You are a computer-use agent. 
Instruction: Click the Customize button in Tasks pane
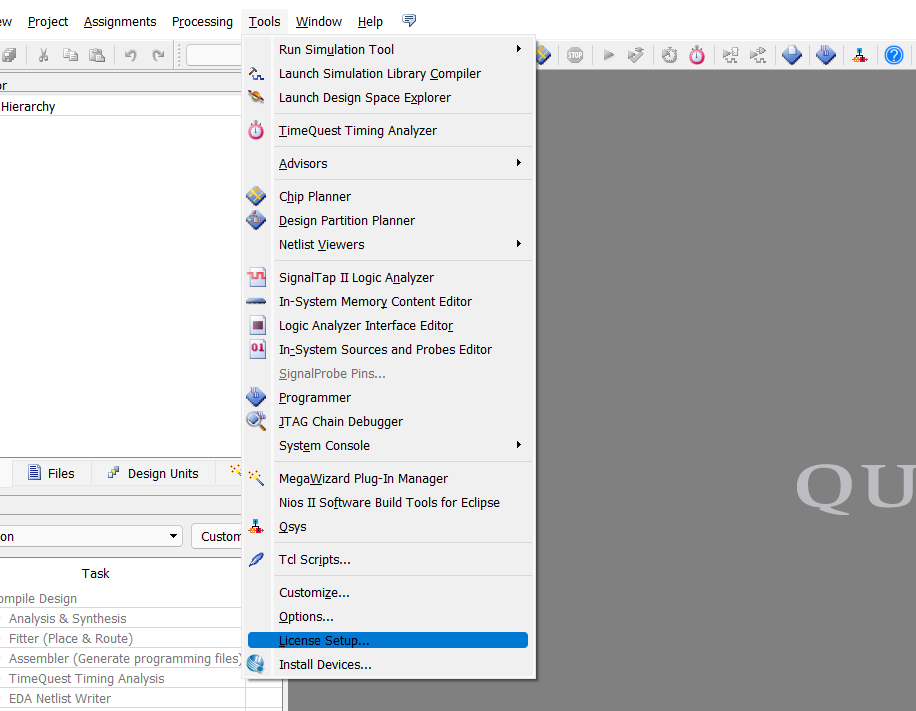tap(217, 536)
